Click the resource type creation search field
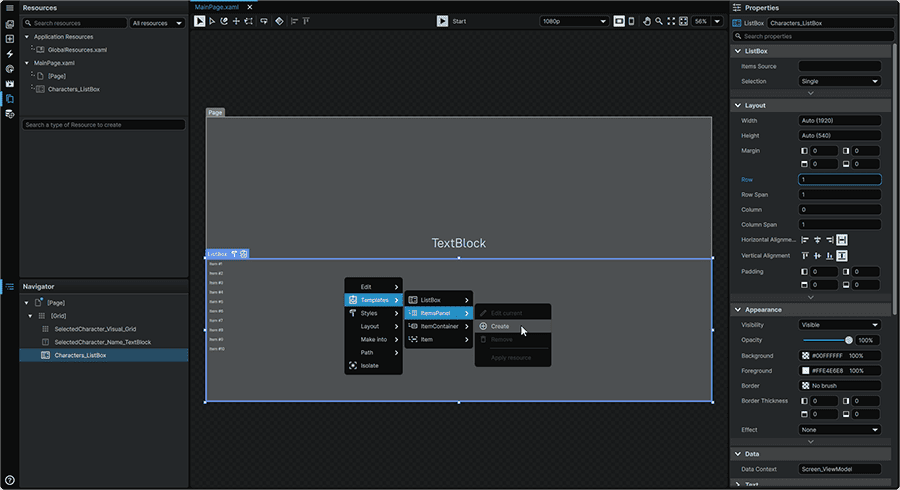Screen dimensions: 900x490 coord(104,125)
